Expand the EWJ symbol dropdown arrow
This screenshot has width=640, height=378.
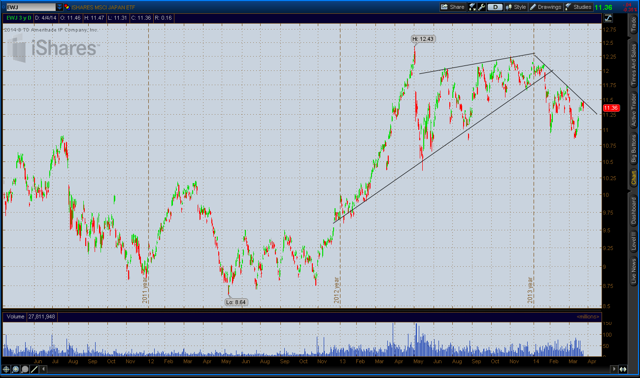(60, 7)
